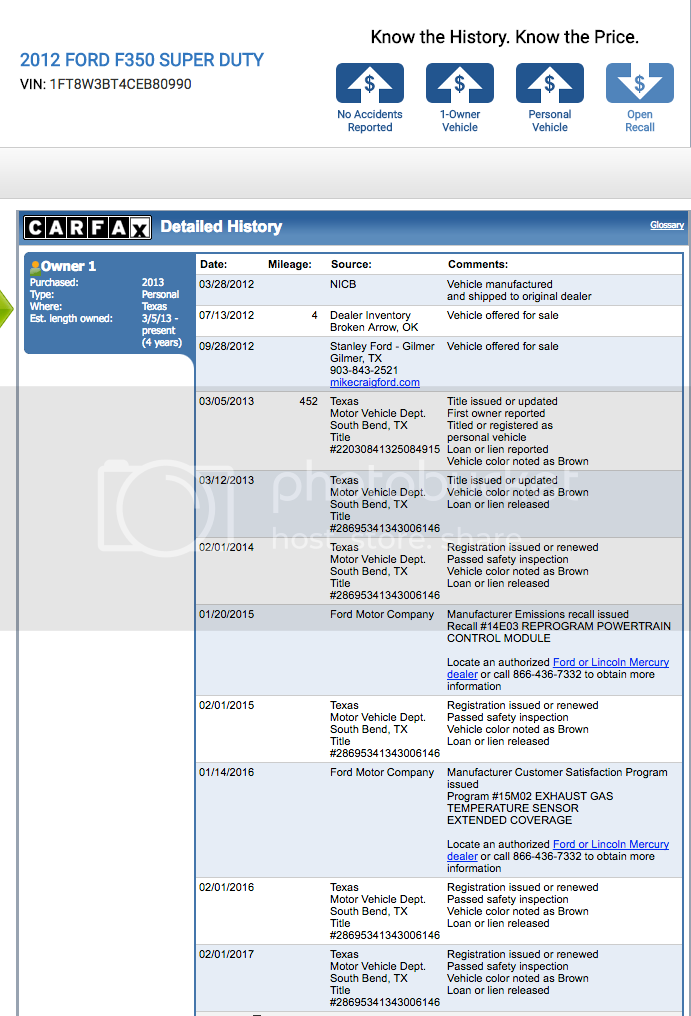The image size is (691, 1016).
Task: Click the 01/20/2015 date cell
Action: pyautogui.click(x=226, y=614)
